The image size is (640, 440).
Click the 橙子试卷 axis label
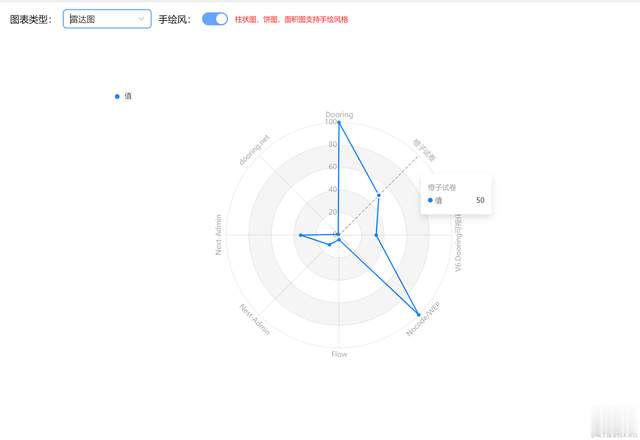point(427,149)
